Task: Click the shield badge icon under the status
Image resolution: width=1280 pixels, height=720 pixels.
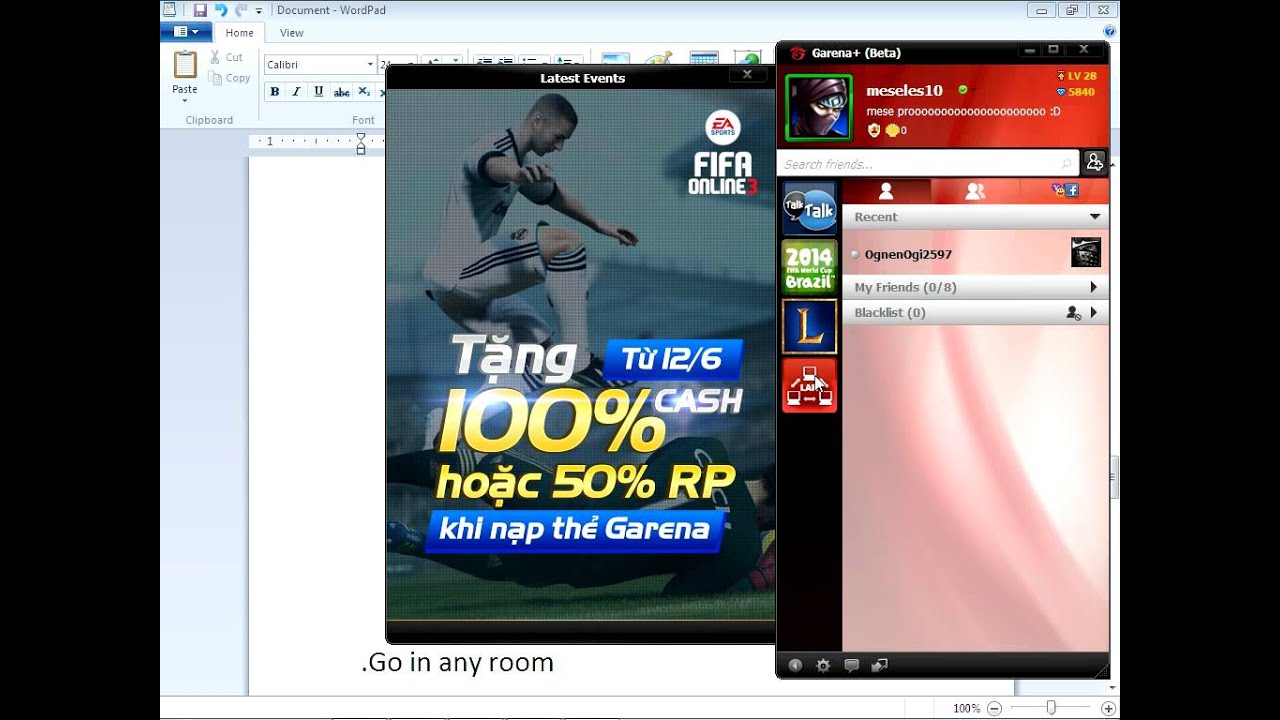Action: [x=873, y=130]
